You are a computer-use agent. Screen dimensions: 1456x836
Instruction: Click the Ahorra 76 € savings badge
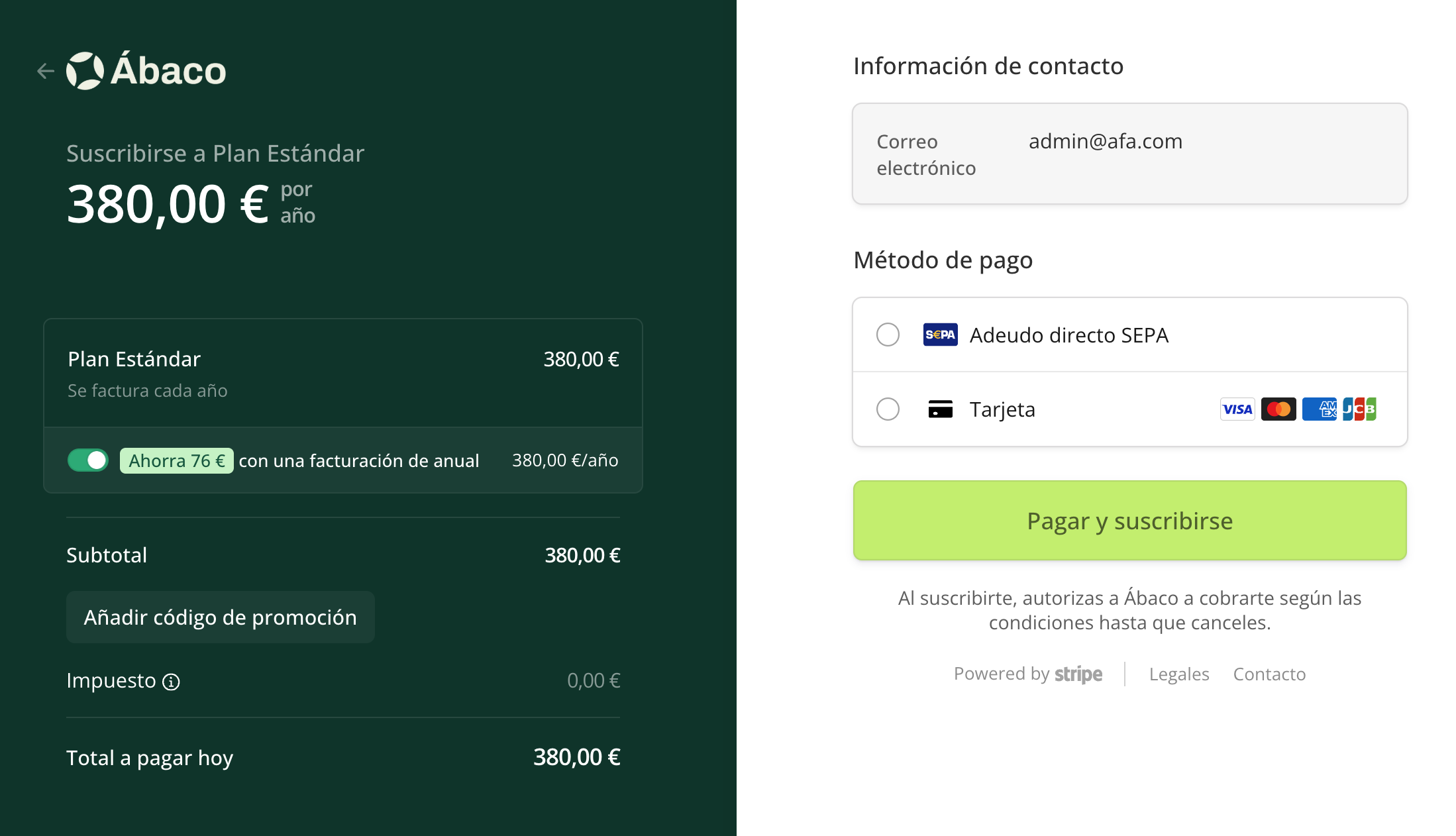click(176, 460)
